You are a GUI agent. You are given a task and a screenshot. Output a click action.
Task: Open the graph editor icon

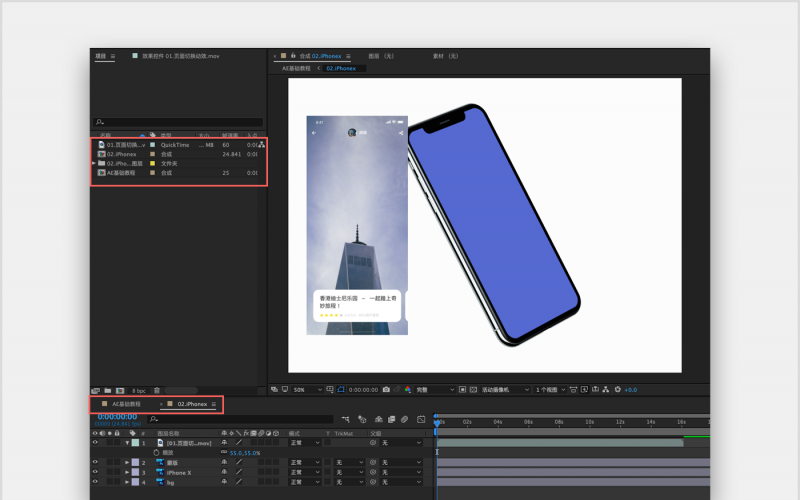click(421, 419)
